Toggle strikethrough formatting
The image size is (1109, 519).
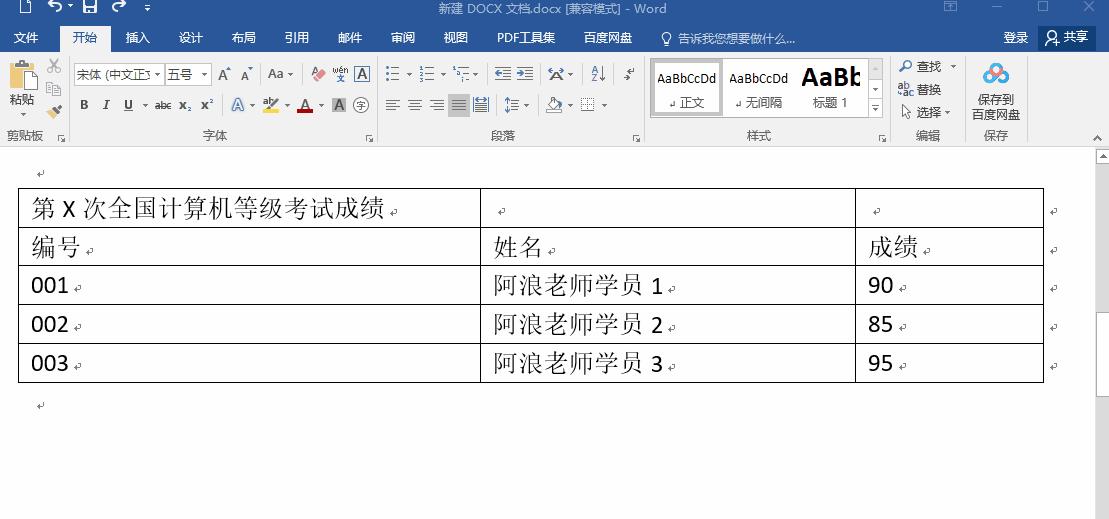pos(163,105)
